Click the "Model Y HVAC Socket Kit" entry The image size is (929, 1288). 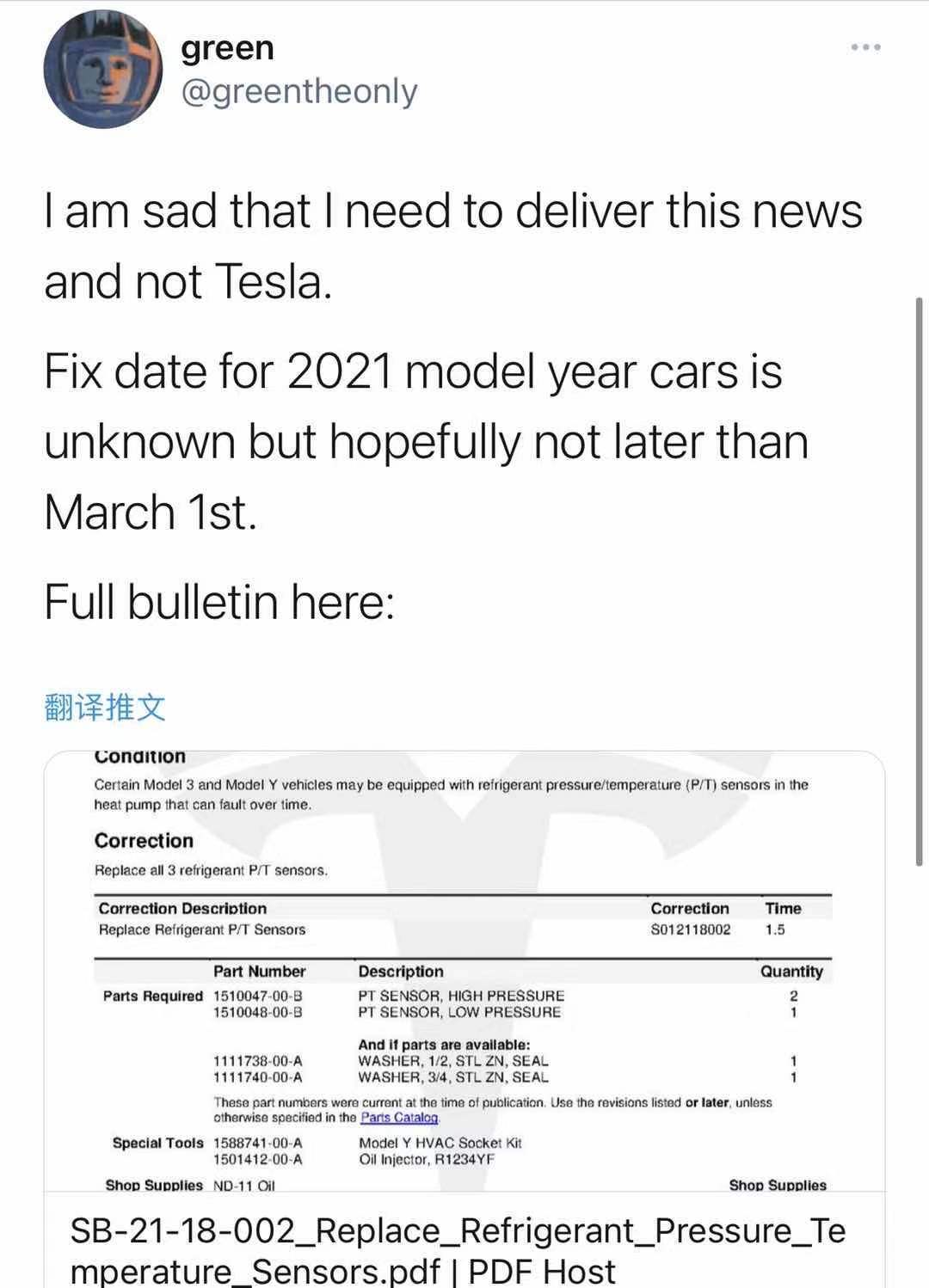[440, 1143]
